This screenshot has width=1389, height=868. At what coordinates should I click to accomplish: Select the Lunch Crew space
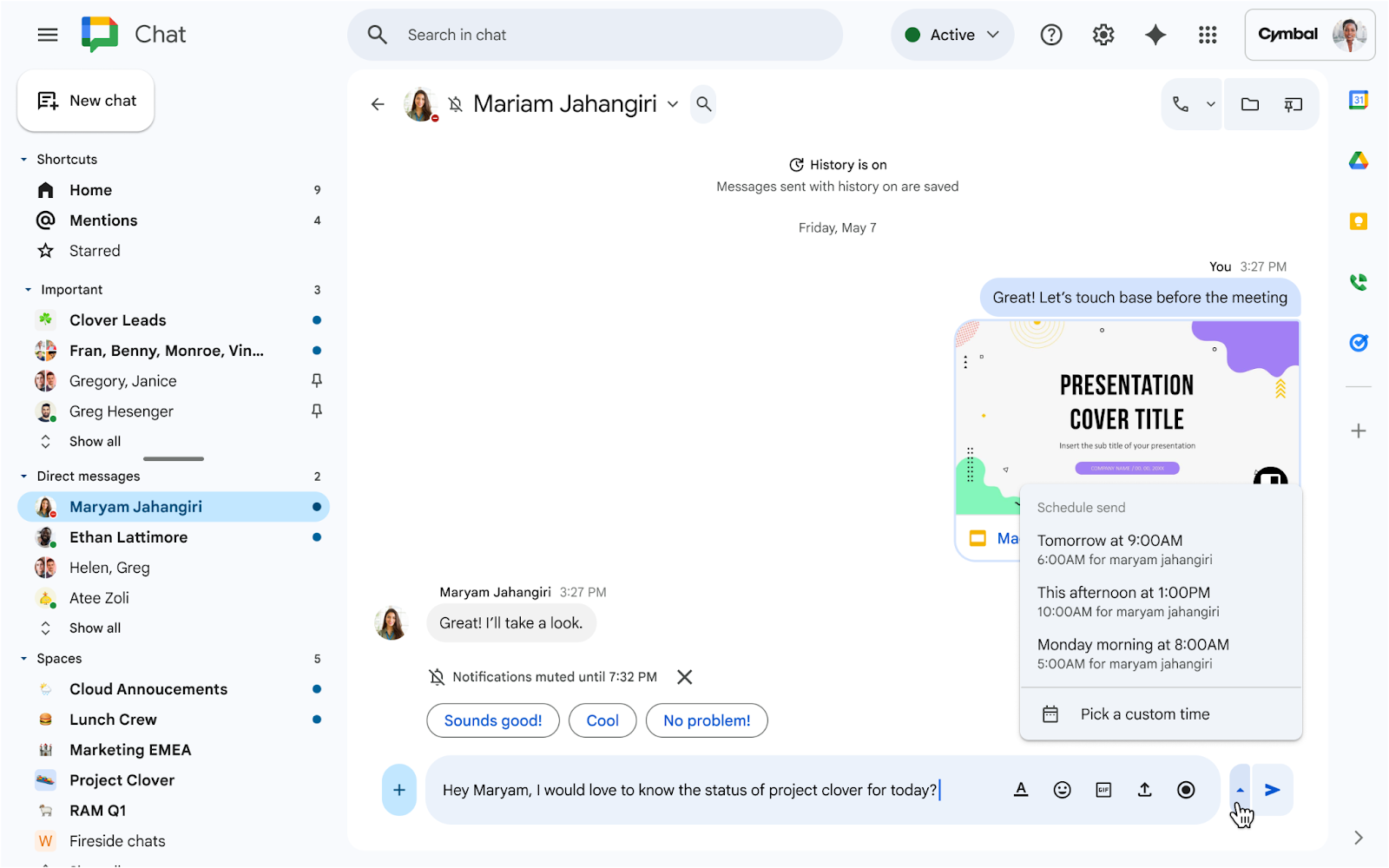pos(112,719)
